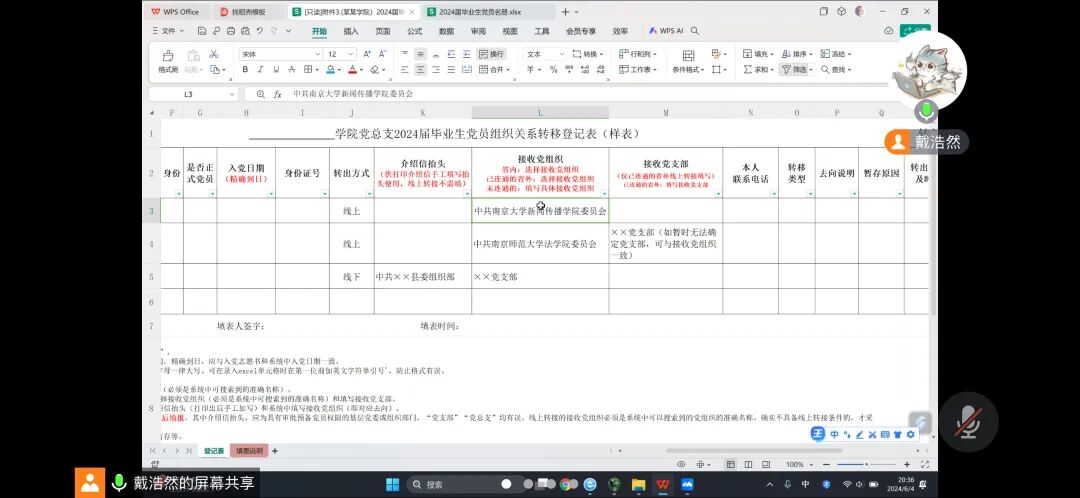Click the increase font size icon

367,54
